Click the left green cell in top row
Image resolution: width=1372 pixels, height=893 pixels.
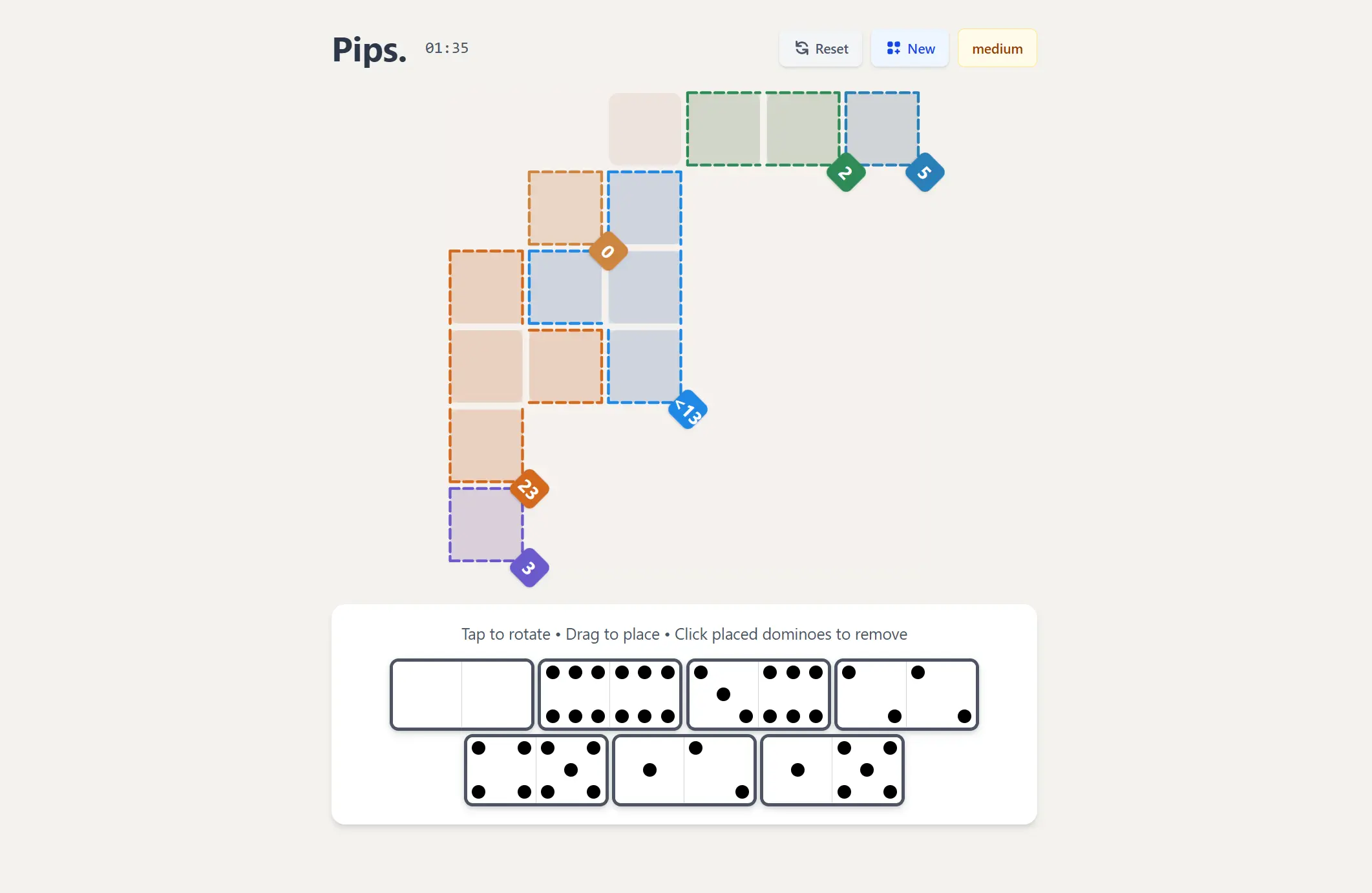point(724,129)
